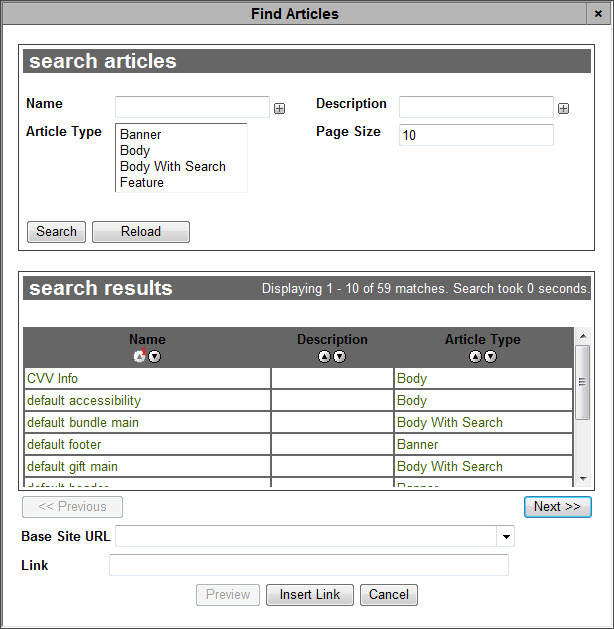Focus the Description search input field

click(476, 107)
